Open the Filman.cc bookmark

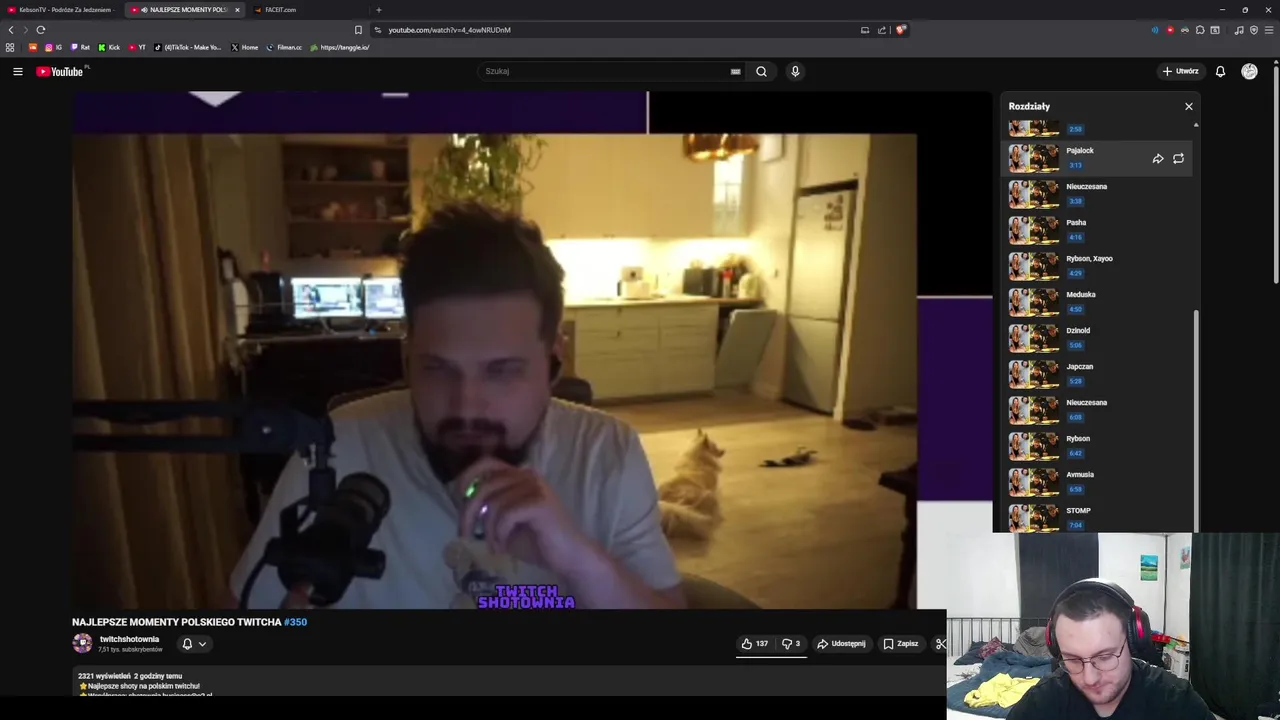pyautogui.click(x=284, y=47)
